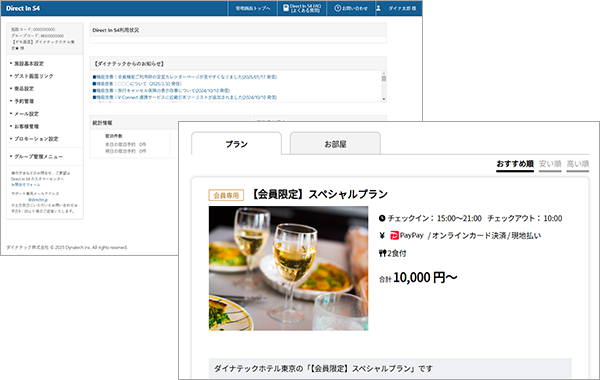Screen dimensions: 600x380
Task: Click the 明日の宿泊予約 0件 line
Action: coord(126,151)
